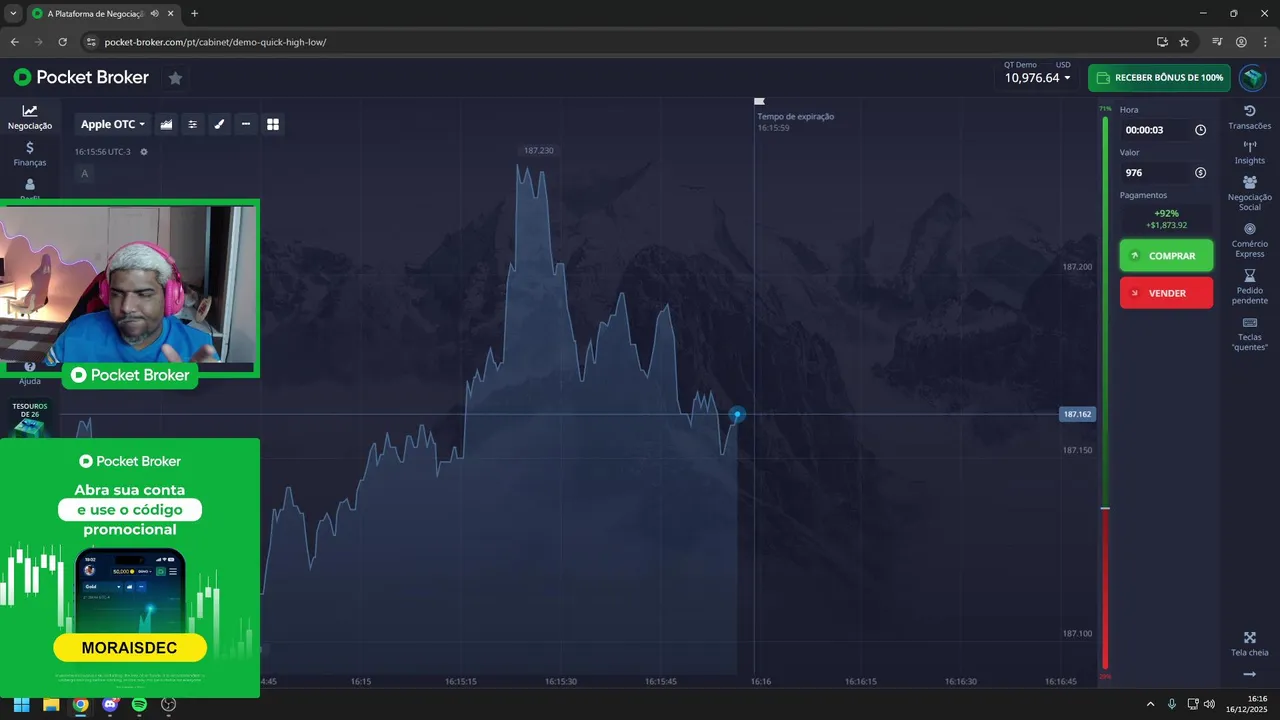Image resolution: width=1280 pixels, height=720 pixels.
Task: Change the chart type via area chart icon
Action: 166,124
